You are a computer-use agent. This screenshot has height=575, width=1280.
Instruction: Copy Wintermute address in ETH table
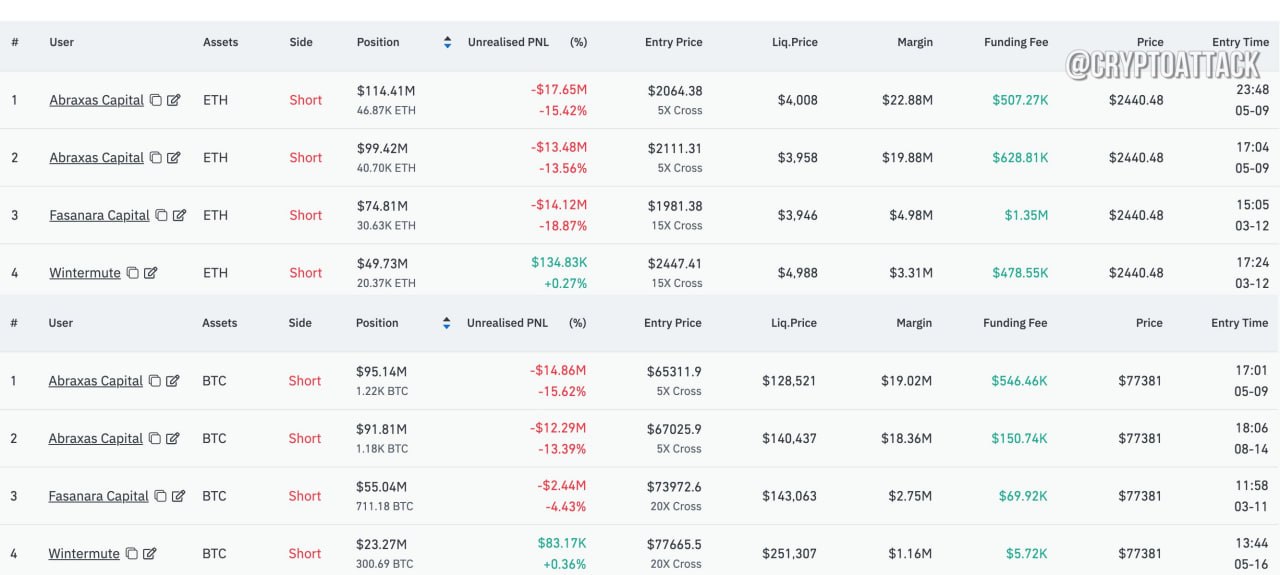(132, 273)
